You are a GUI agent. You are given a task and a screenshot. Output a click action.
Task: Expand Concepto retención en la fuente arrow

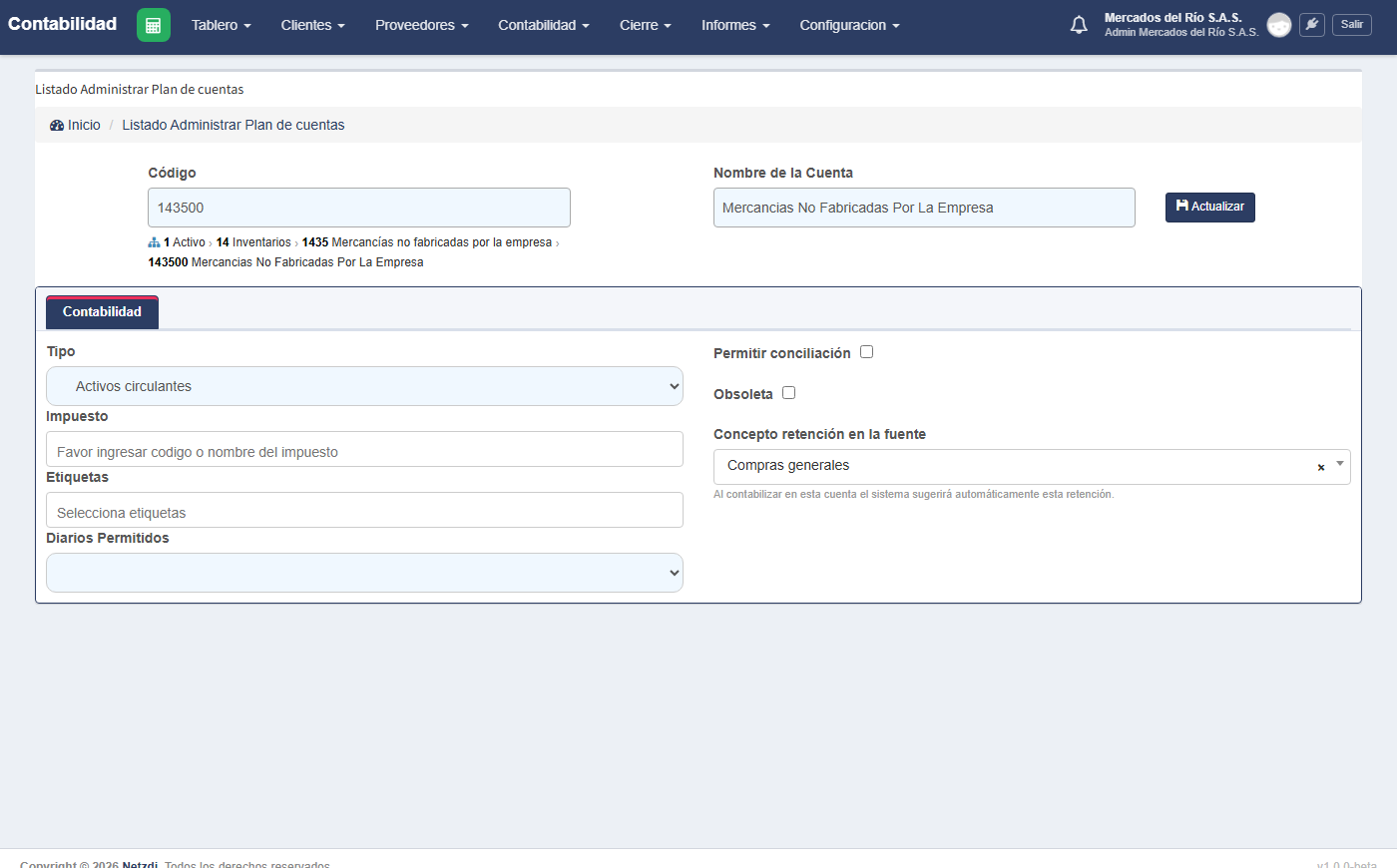(1340, 464)
